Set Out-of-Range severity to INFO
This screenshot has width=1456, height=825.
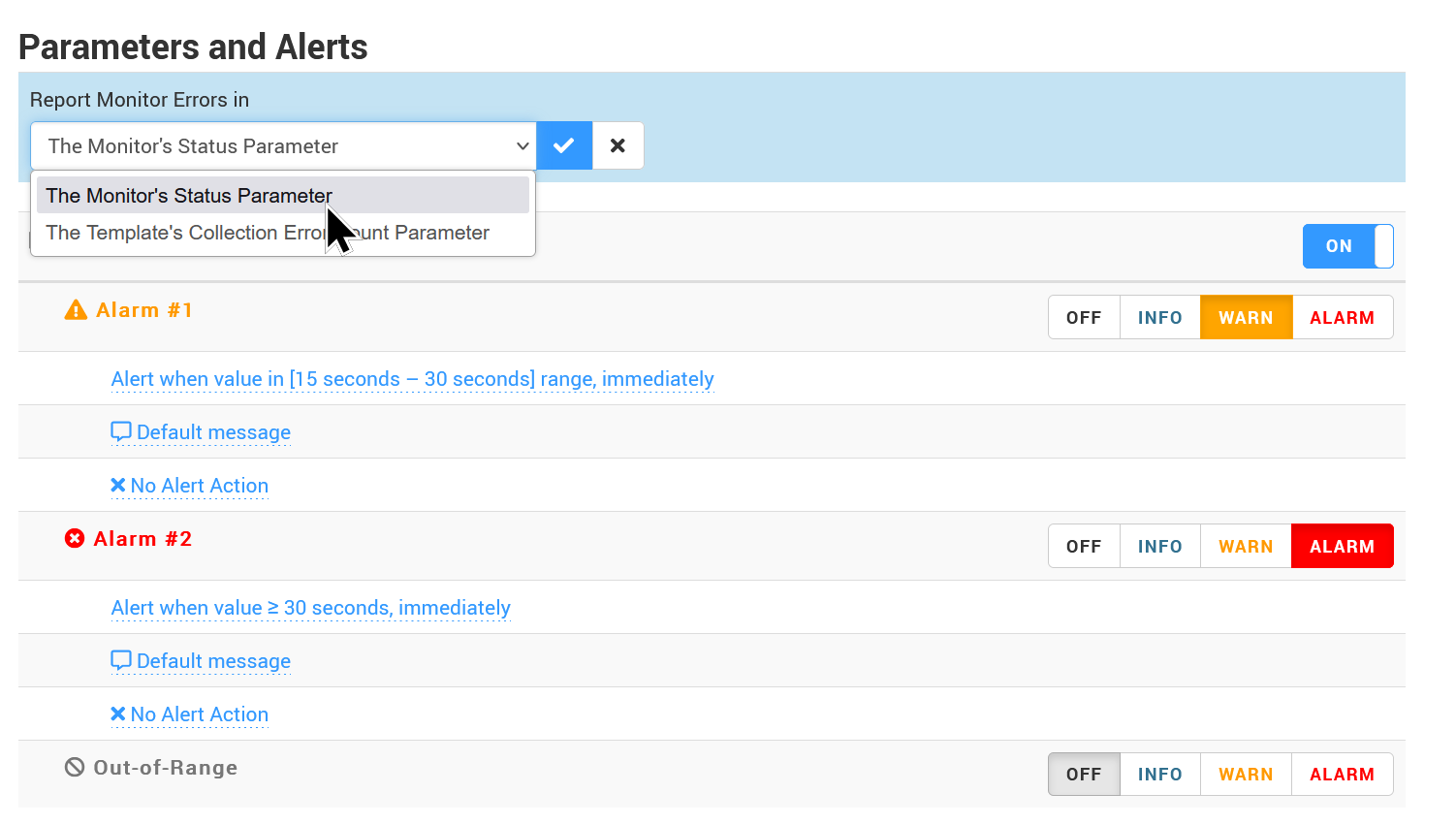(x=1159, y=775)
